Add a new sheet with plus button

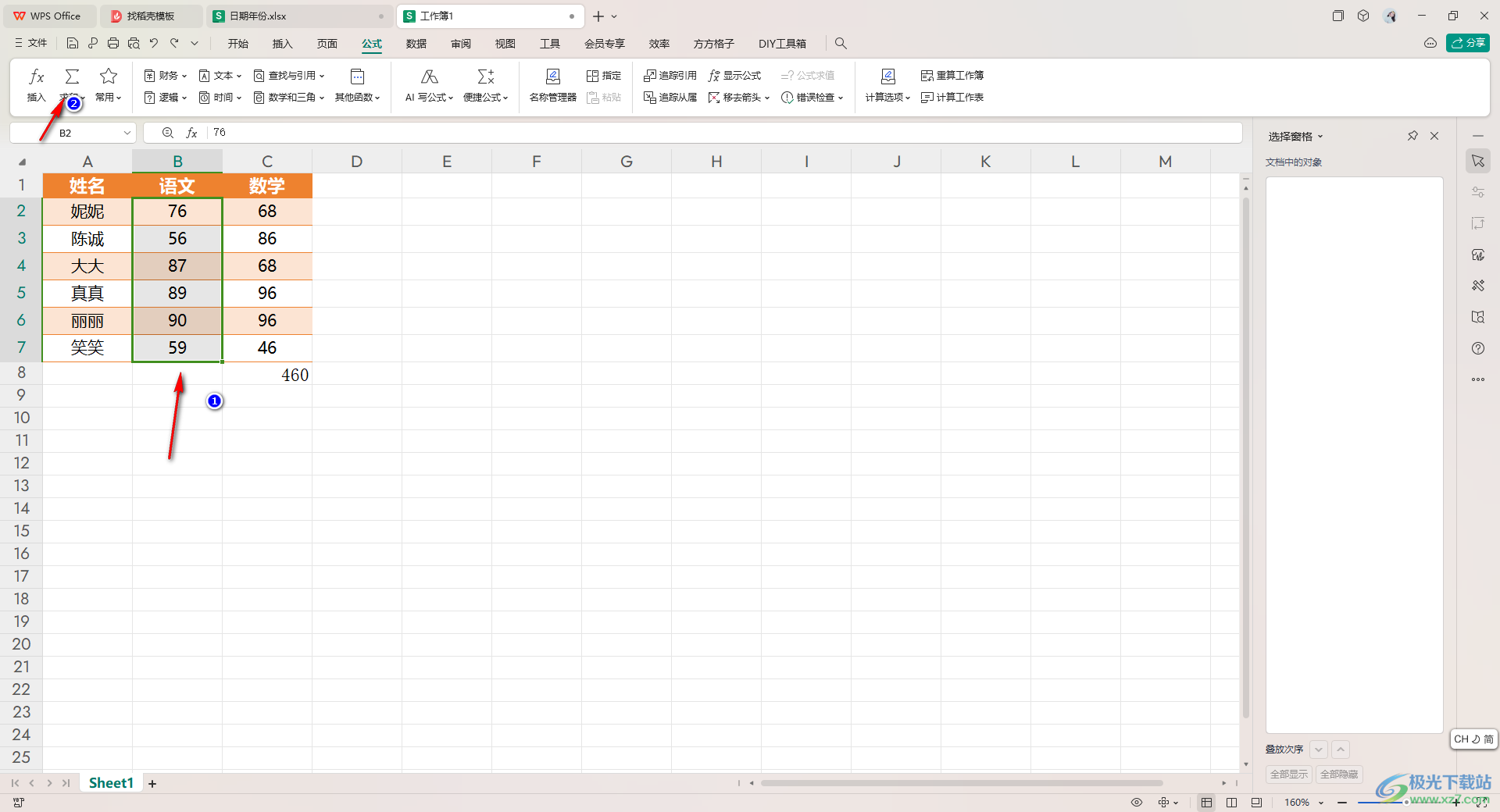point(152,783)
